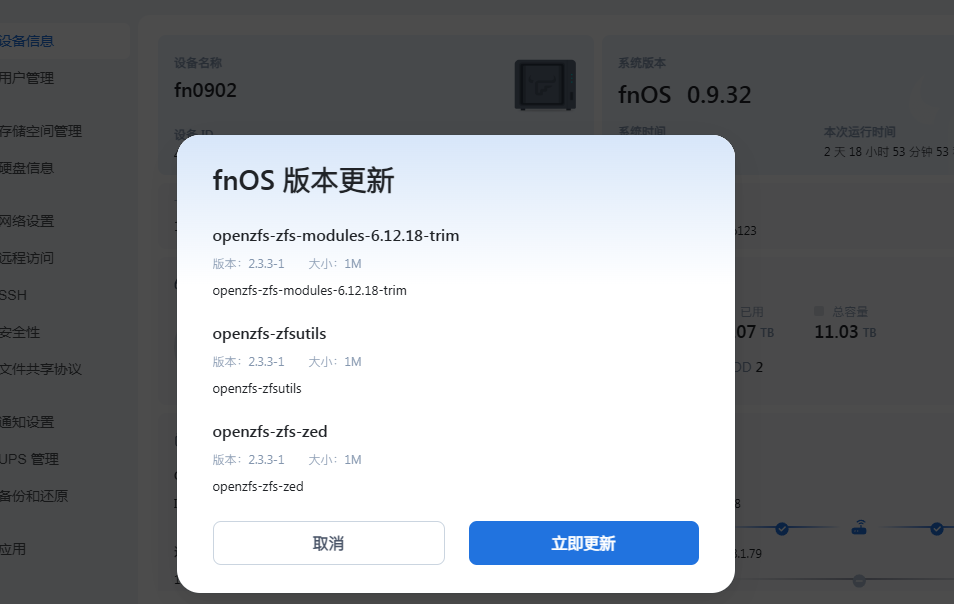
Task: Go to 存储空间管理 settings
Action: [41, 131]
